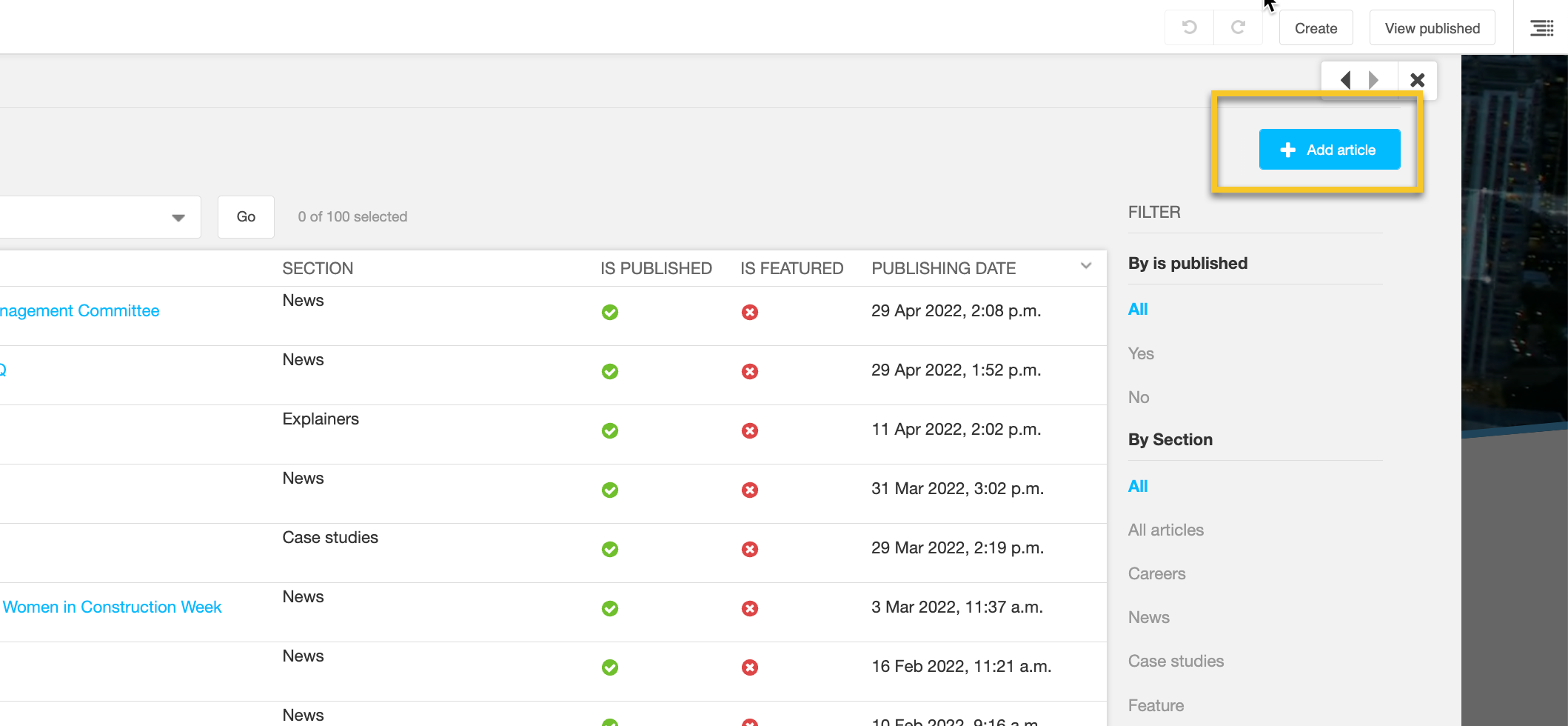Filter published articles by No
Screen dimensions: 1568x726
(1139, 397)
